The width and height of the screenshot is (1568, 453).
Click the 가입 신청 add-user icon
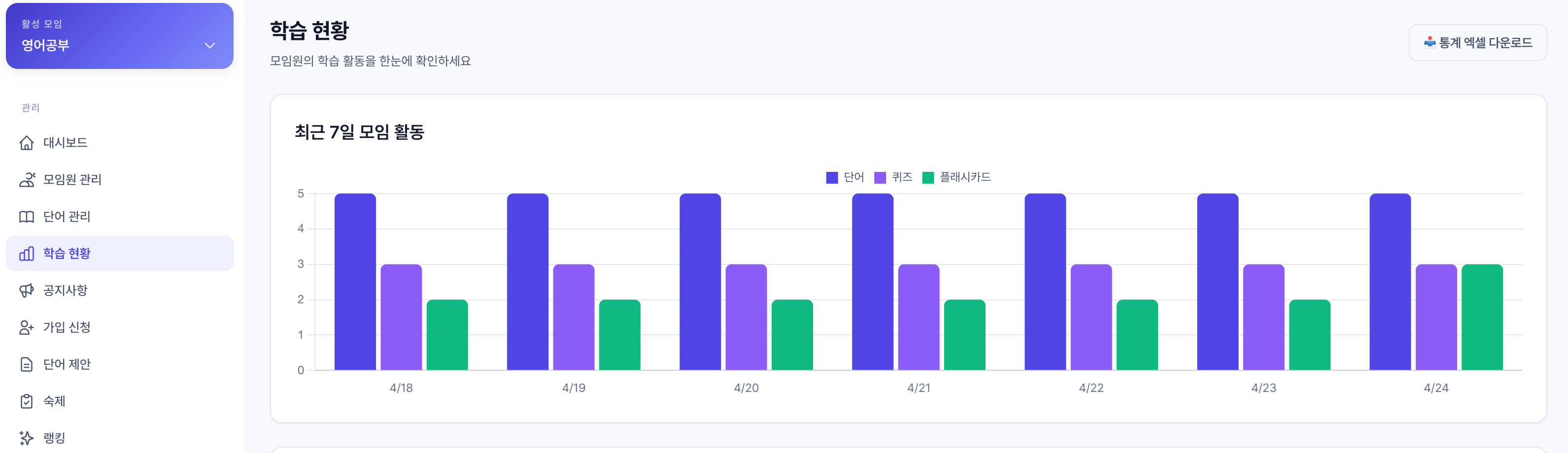[27, 328]
